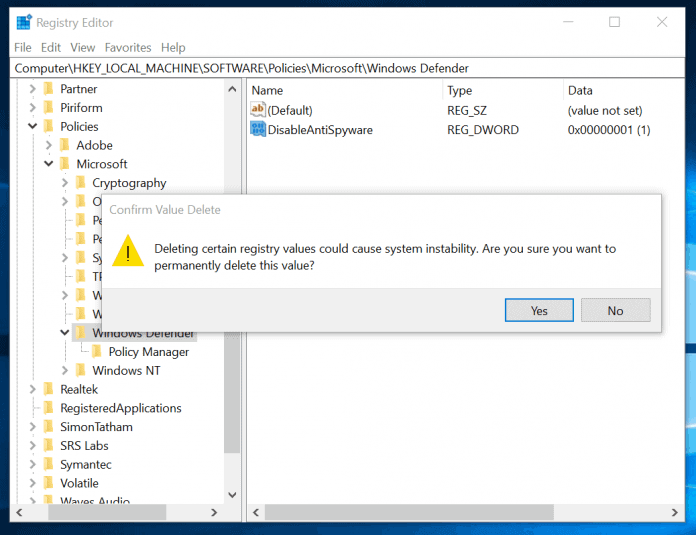Click the values pane scroll right arrow
The height and width of the screenshot is (535, 696).
tap(675, 512)
